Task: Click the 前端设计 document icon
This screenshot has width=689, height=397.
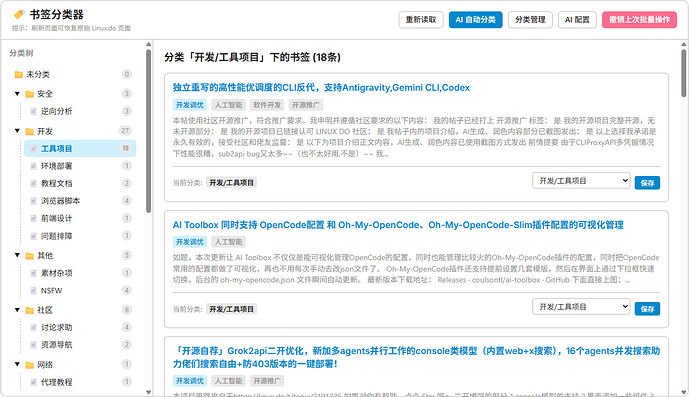Action: pos(33,219)
